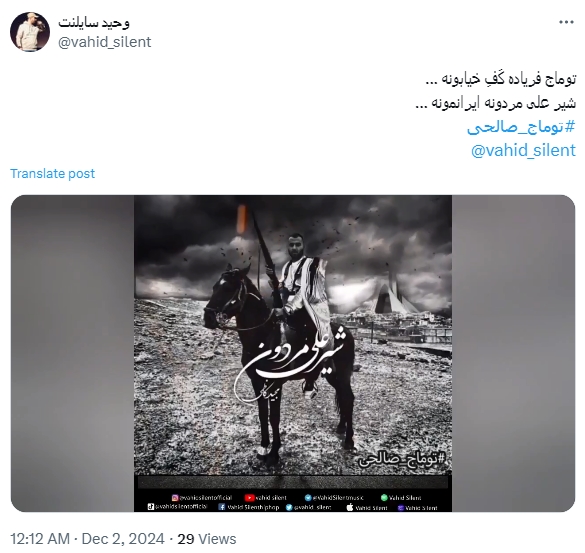The width and height of the screenshot is (585, 553).
Task: Open @vahid_silent handle under display name
Action: [x=104, y=42]
